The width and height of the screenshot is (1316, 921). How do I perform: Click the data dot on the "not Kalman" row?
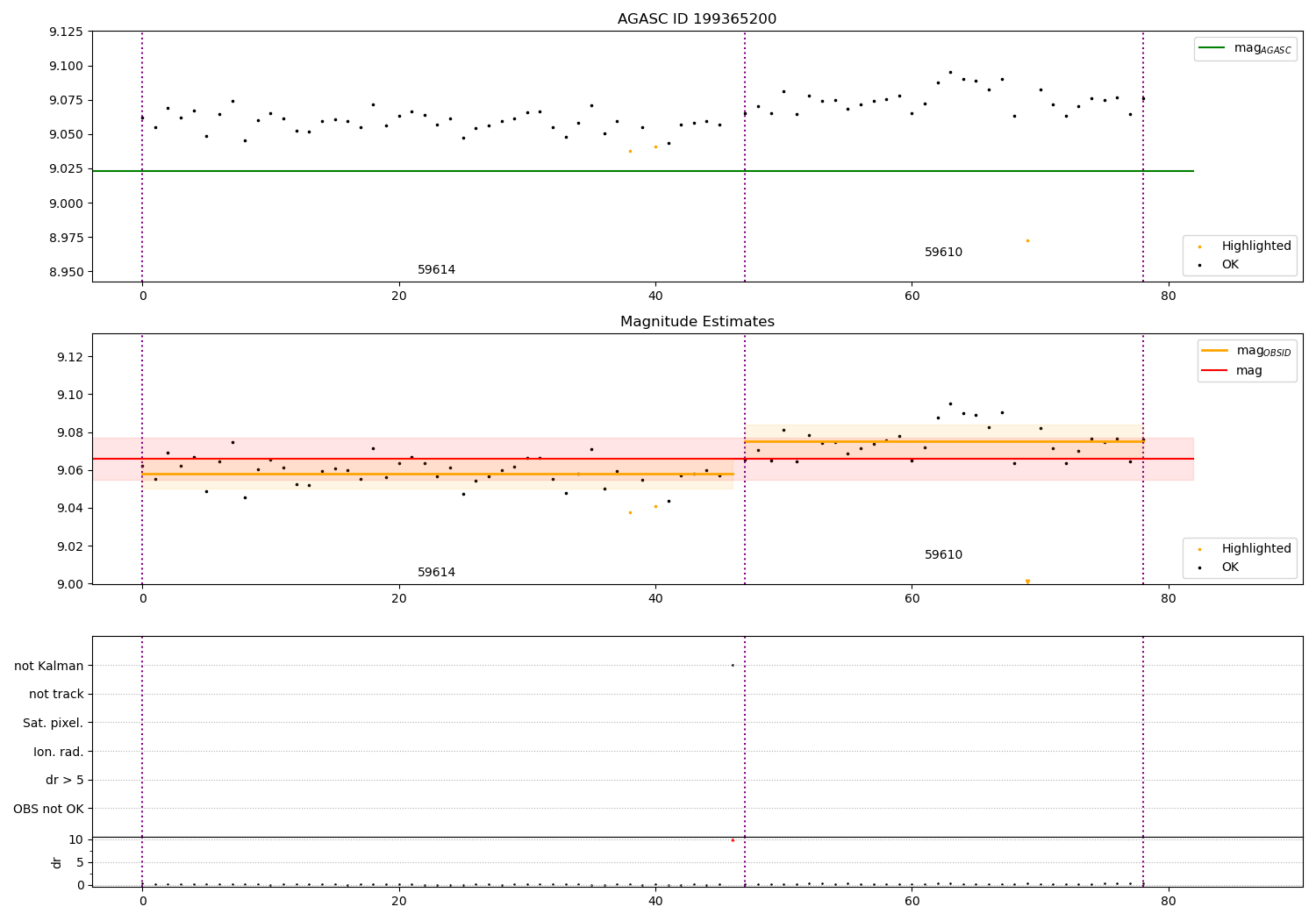(x=733, y=665)
